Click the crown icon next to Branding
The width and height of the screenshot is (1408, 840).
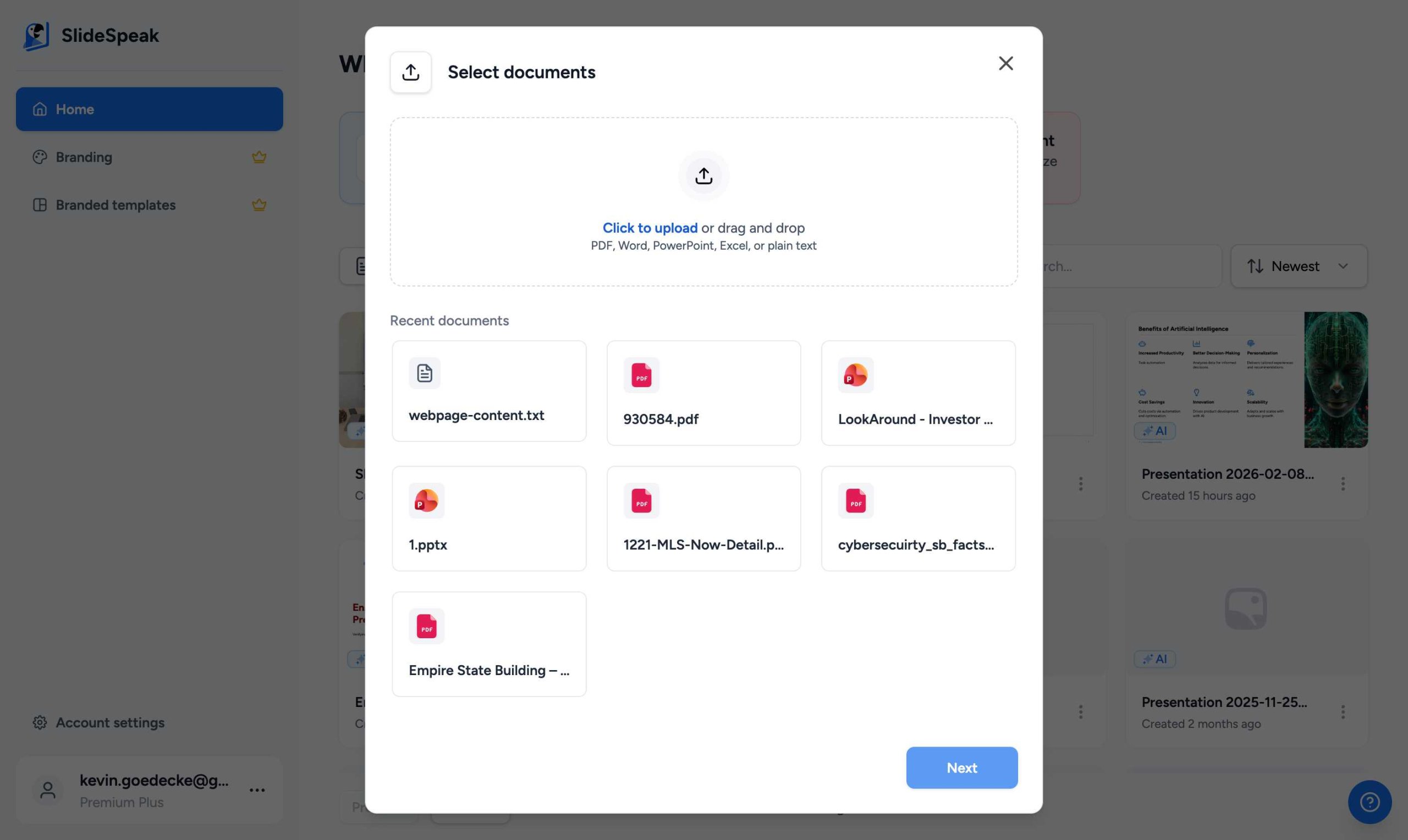coord(258,157)
